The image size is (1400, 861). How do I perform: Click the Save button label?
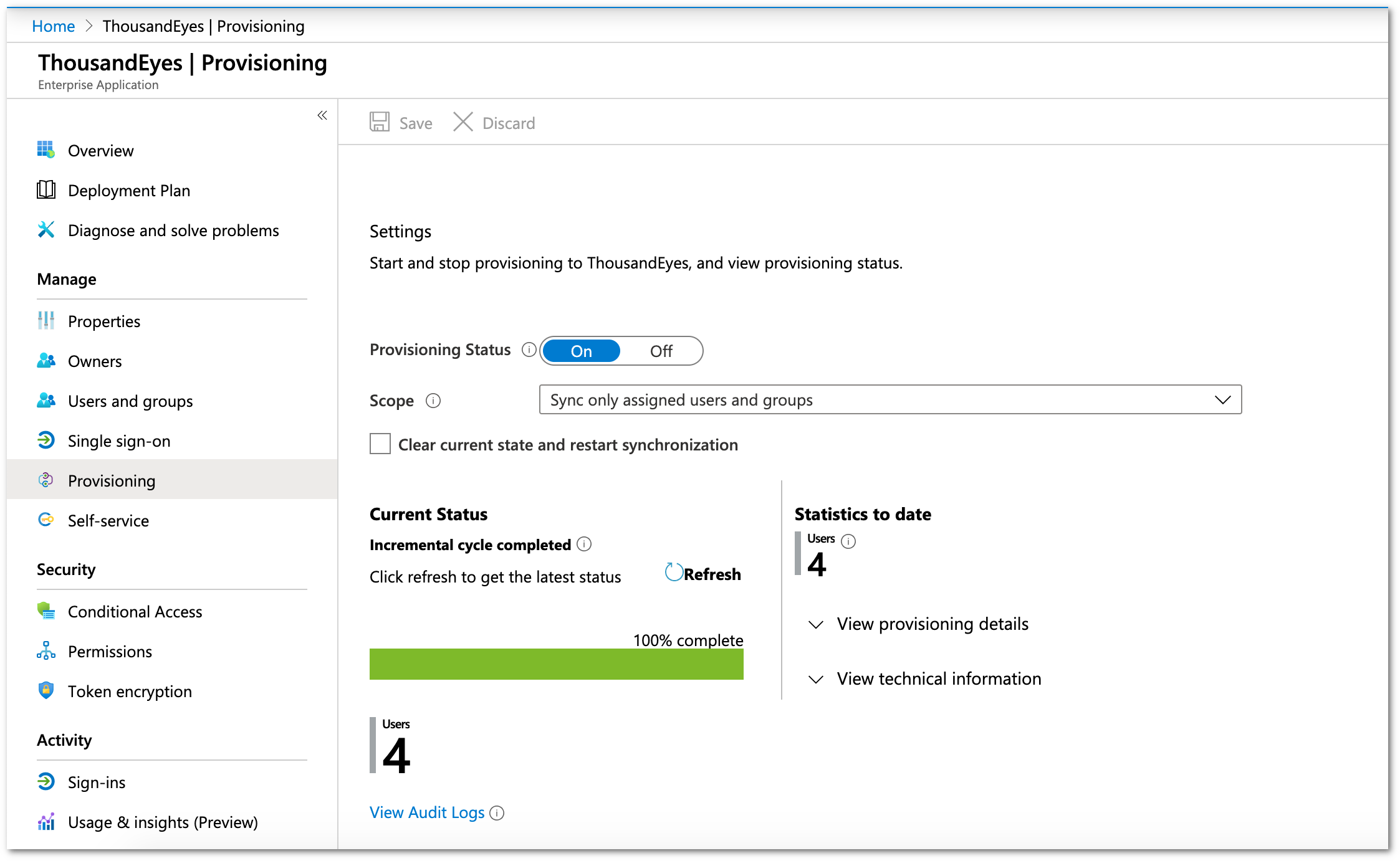[x=416, y=123]
